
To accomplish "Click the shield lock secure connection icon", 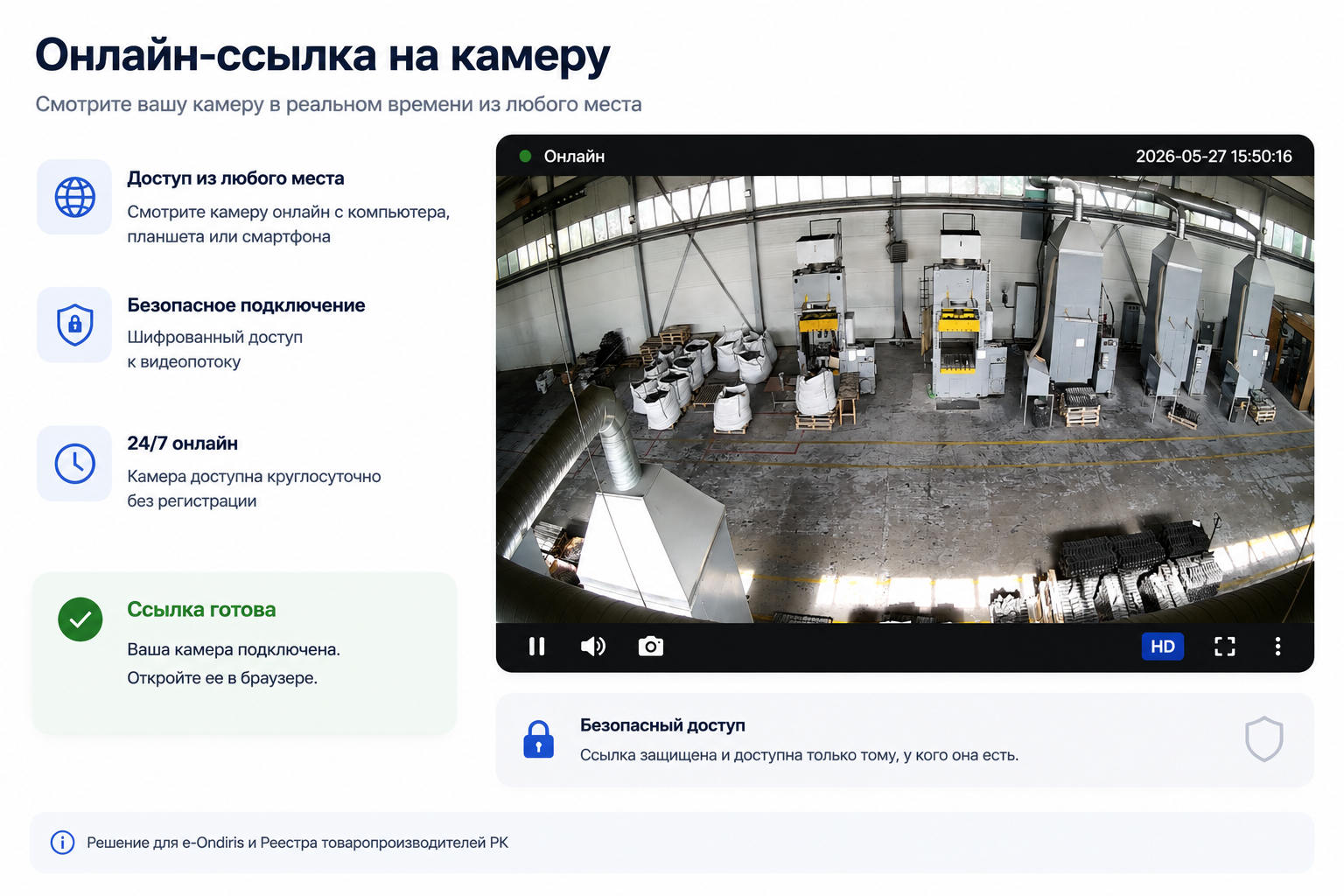I will point(75,325).
